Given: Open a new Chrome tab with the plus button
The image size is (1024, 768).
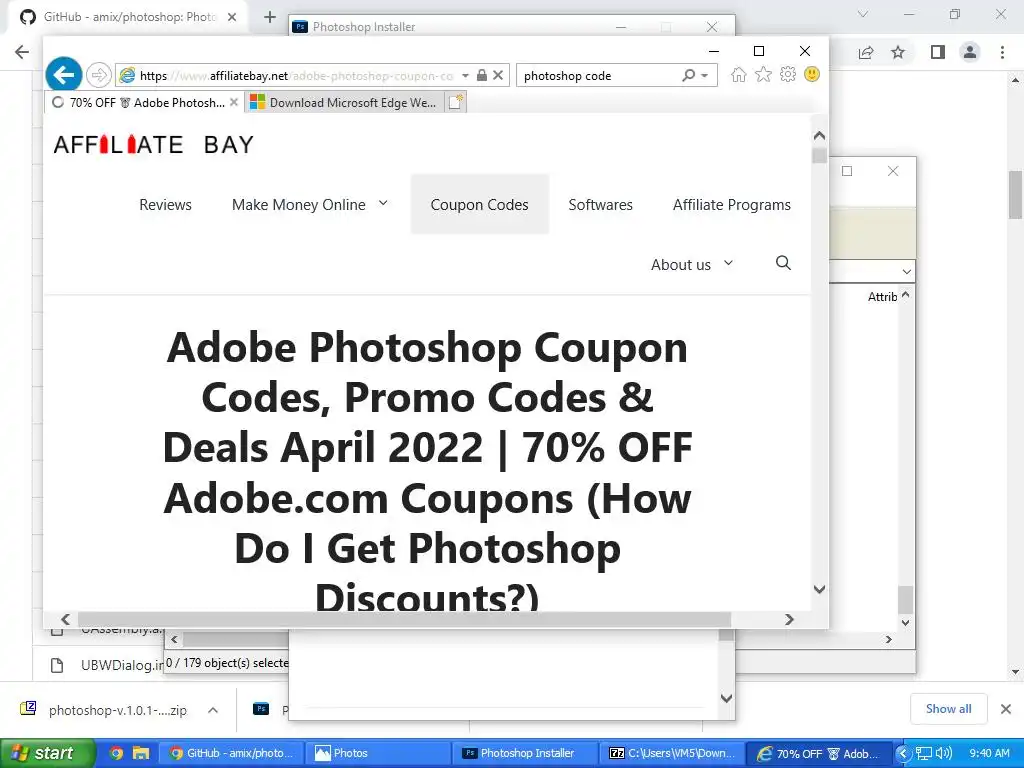Looking at the screenshot, I should coord(270,17).
